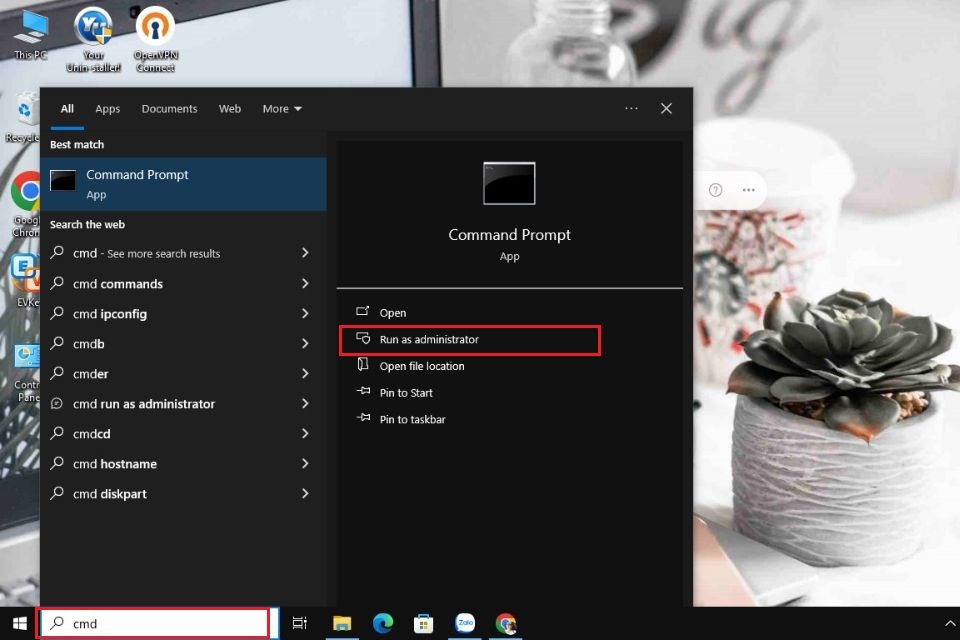Show hidden system tray icons
The height and width of the screenshot is (640, 960).
point(950,623)
